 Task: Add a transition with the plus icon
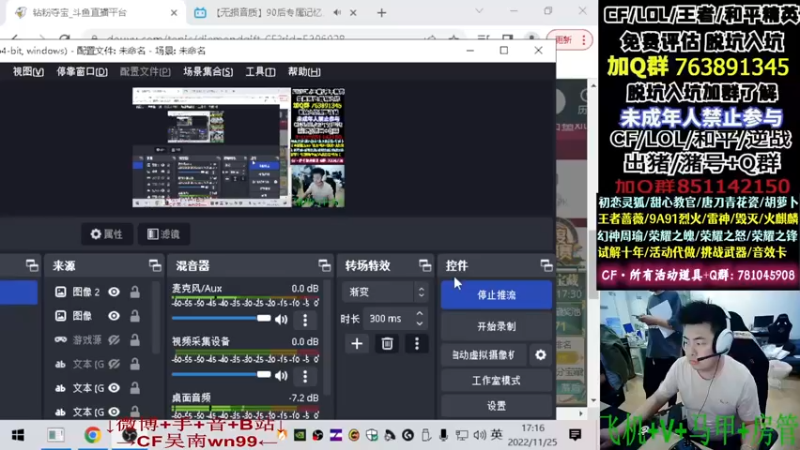357,343
